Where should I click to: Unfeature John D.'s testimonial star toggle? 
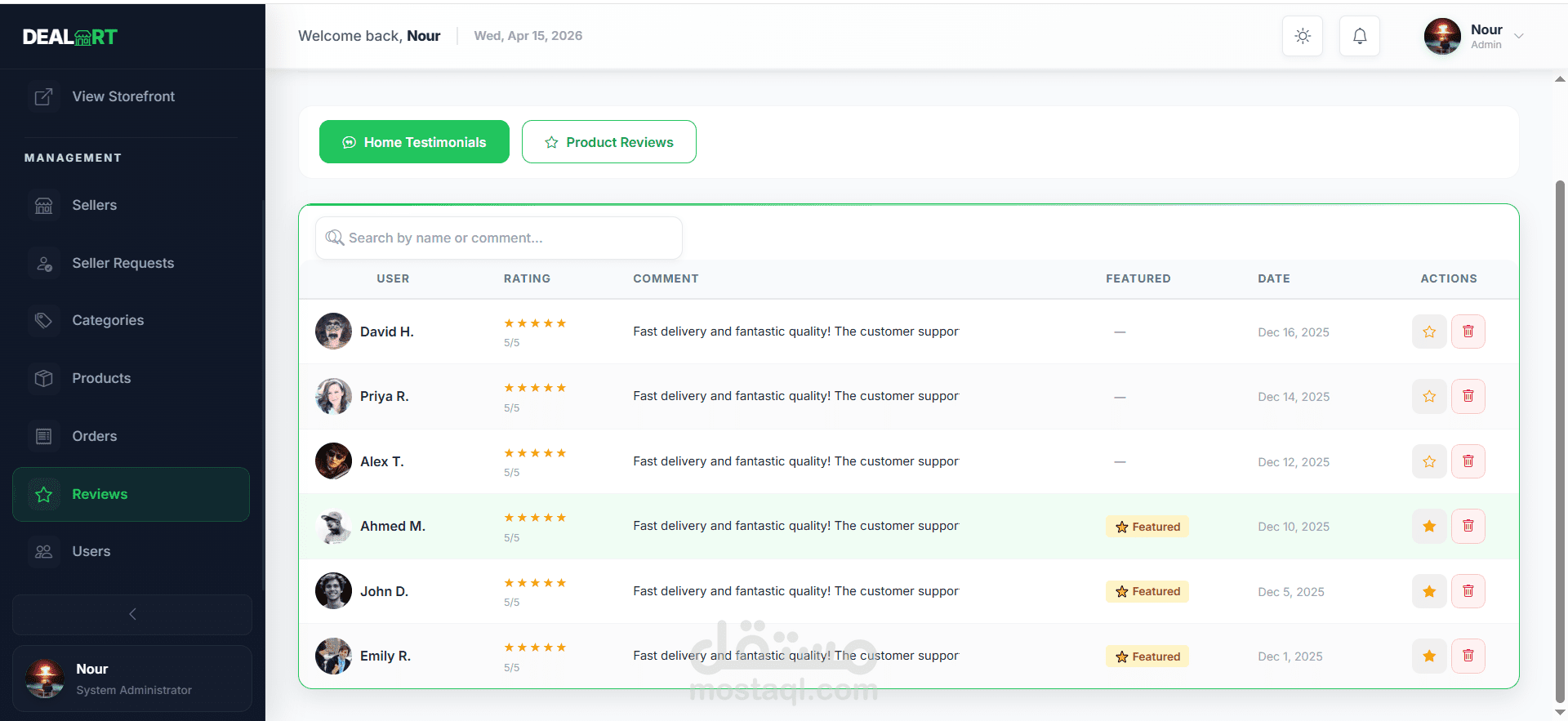(x=1429, y=591)
